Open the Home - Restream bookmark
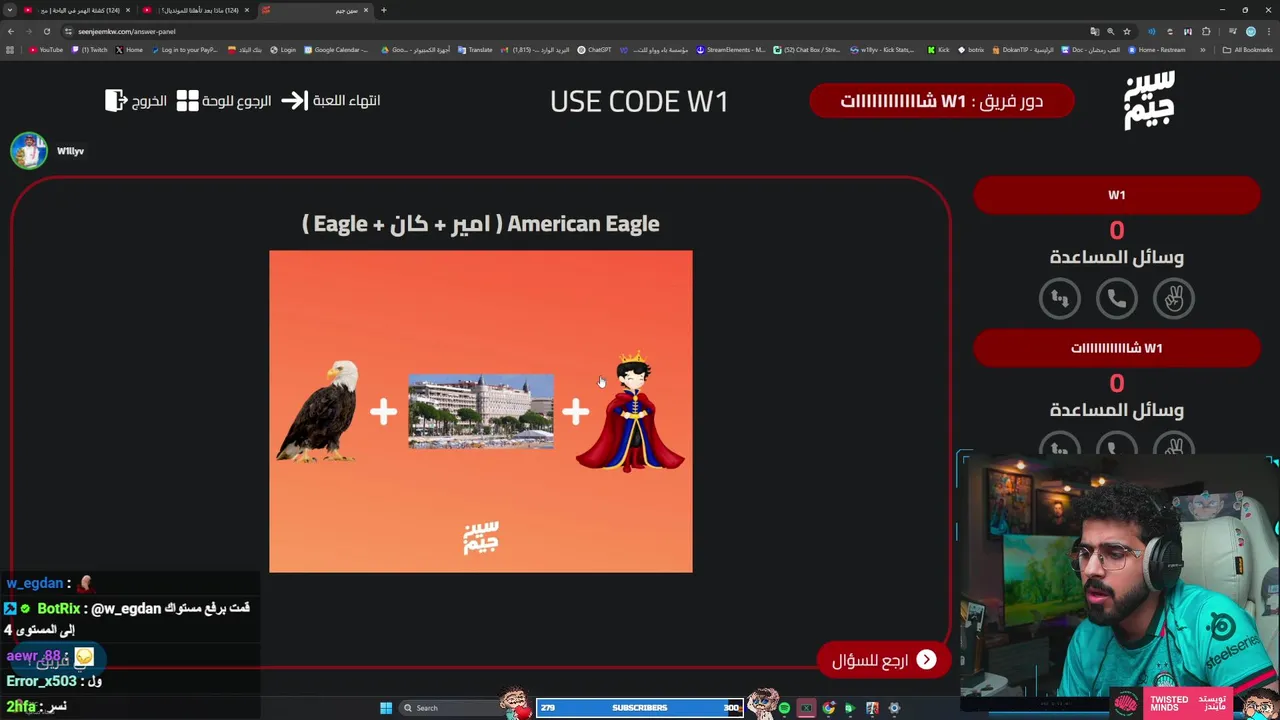This screenshot has width=1280, height=720. point(1157,49)
